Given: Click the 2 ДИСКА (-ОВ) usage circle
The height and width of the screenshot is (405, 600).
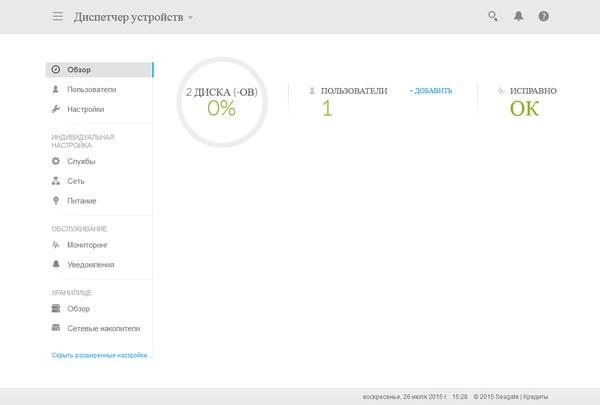Looking at the screenshot, I should click(x=222, y=102).
